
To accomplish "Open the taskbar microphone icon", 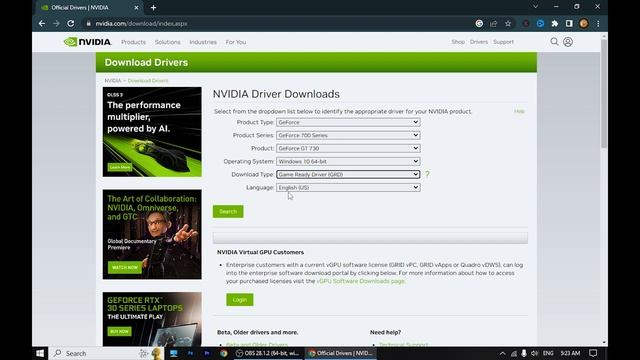I will coord(524,353).
